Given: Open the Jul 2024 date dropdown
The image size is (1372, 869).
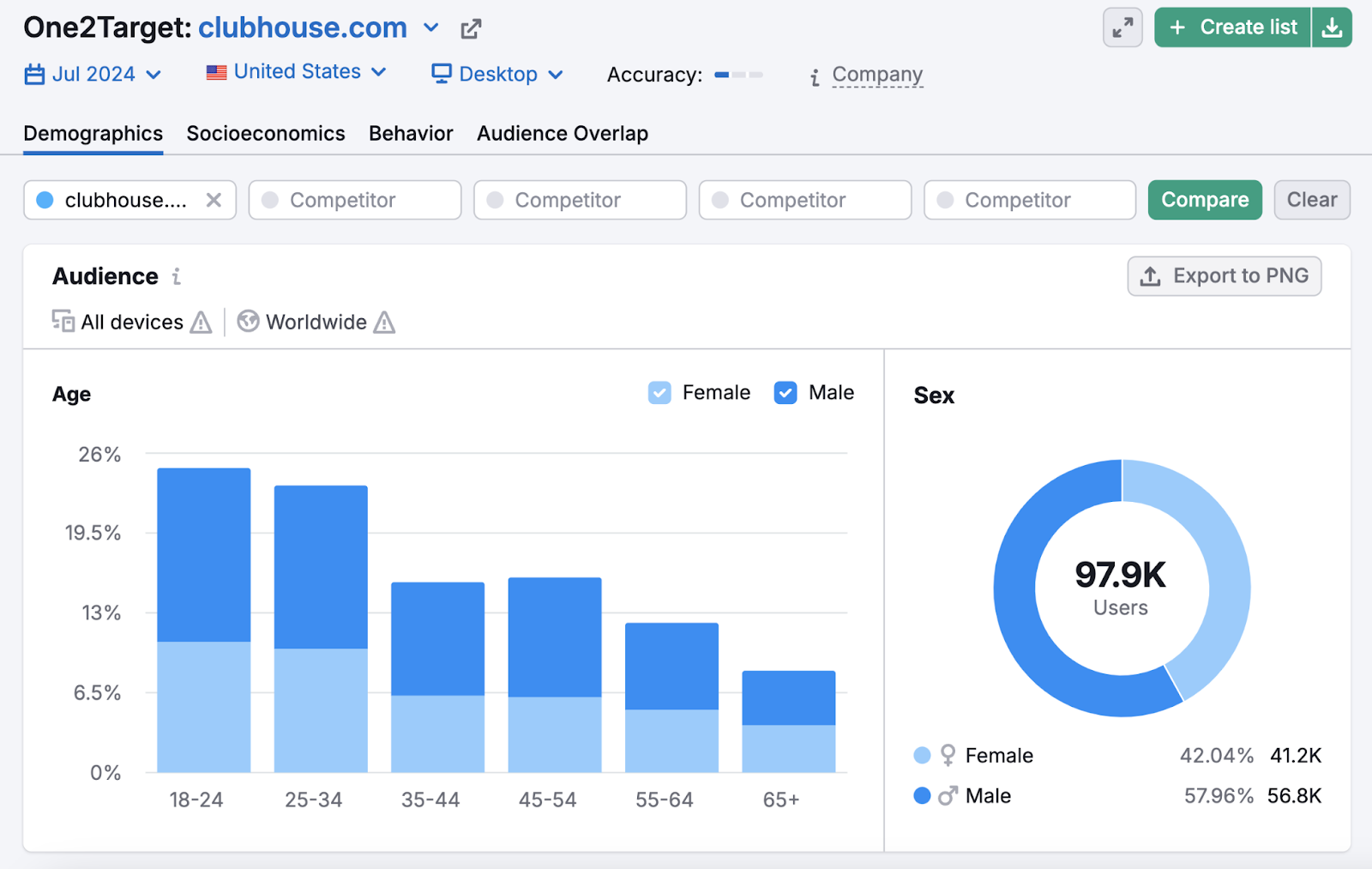Looking at the screenshot, I should tap(93, 75).
